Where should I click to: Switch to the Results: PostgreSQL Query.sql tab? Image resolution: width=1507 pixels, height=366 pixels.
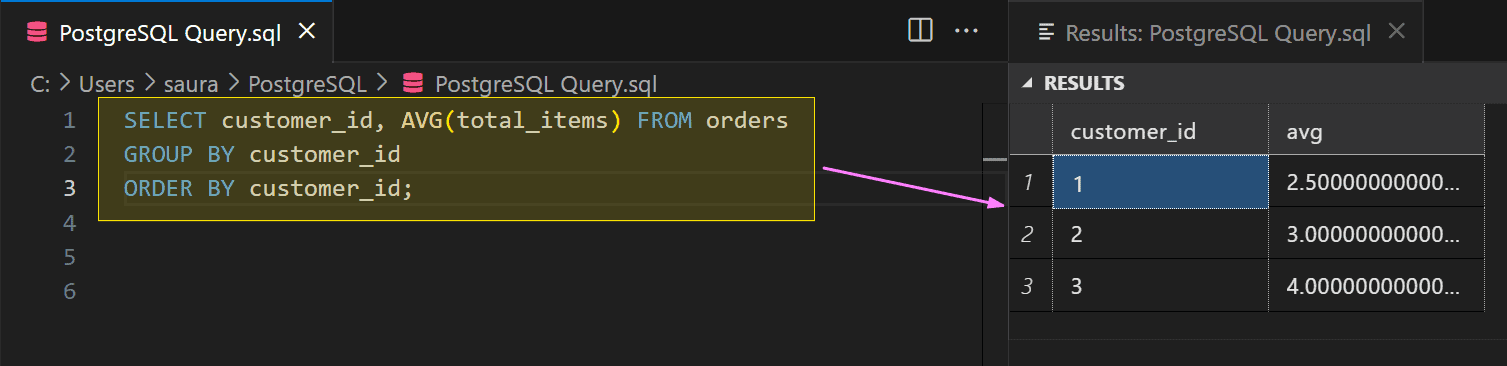(x=1217, y=32)
